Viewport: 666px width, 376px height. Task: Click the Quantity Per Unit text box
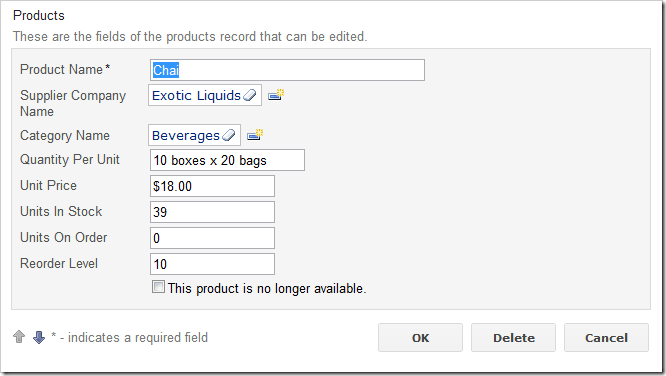(x=227, y=160)
